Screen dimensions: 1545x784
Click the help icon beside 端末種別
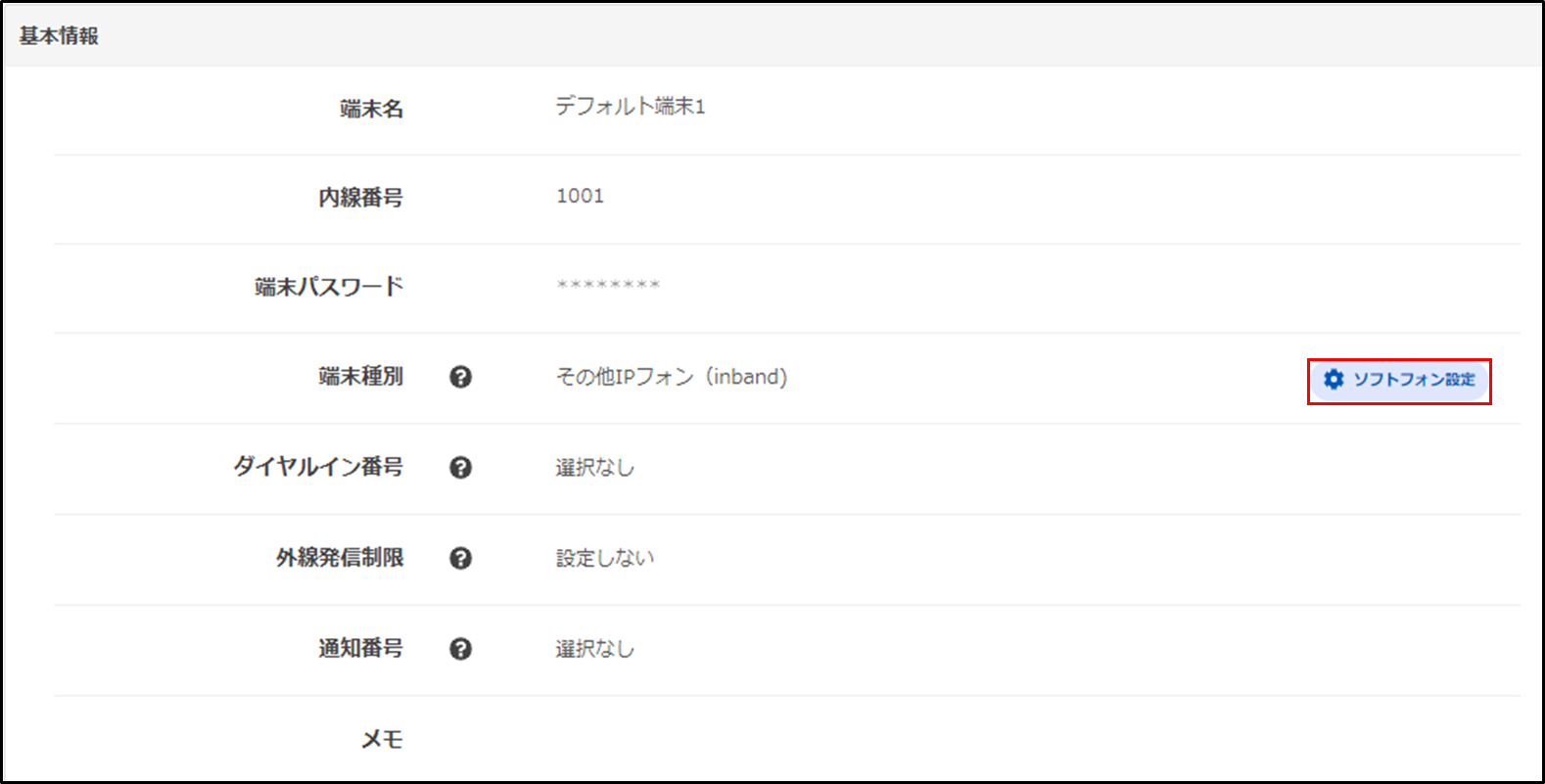tap(460, 377)
